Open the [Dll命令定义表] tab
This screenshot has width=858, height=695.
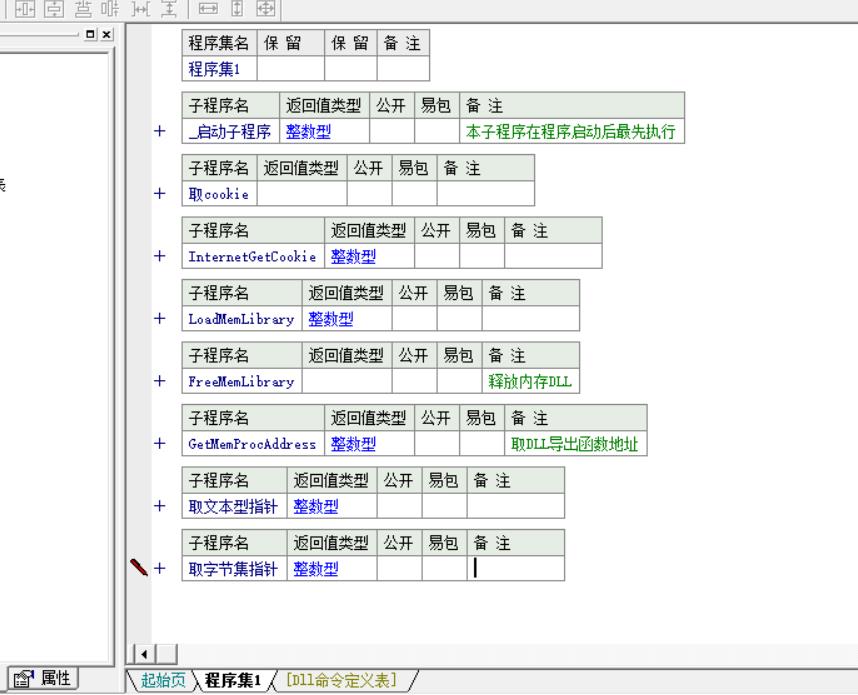(341, 680)
